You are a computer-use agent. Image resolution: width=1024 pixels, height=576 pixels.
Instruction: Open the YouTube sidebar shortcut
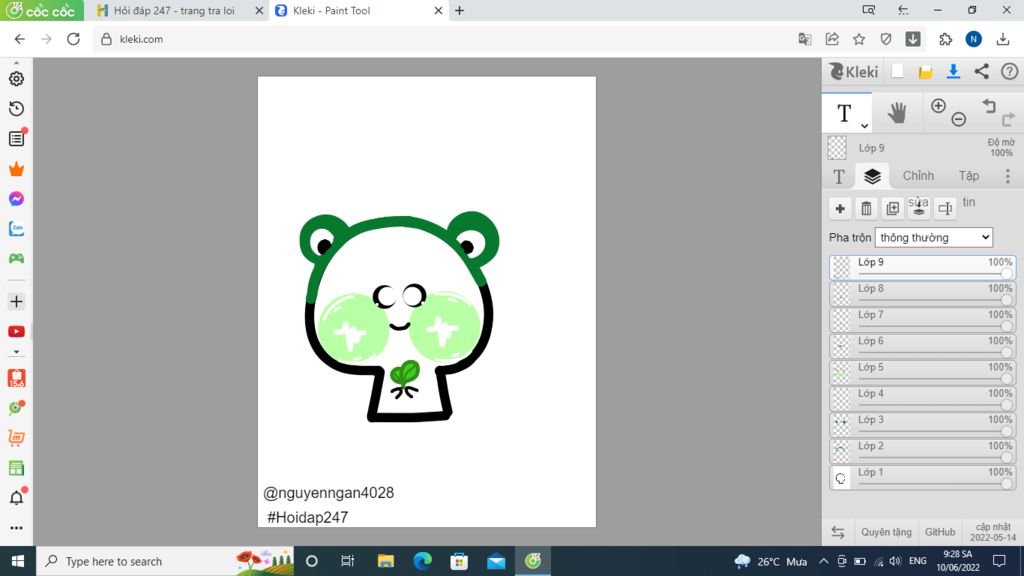point(16,332)
